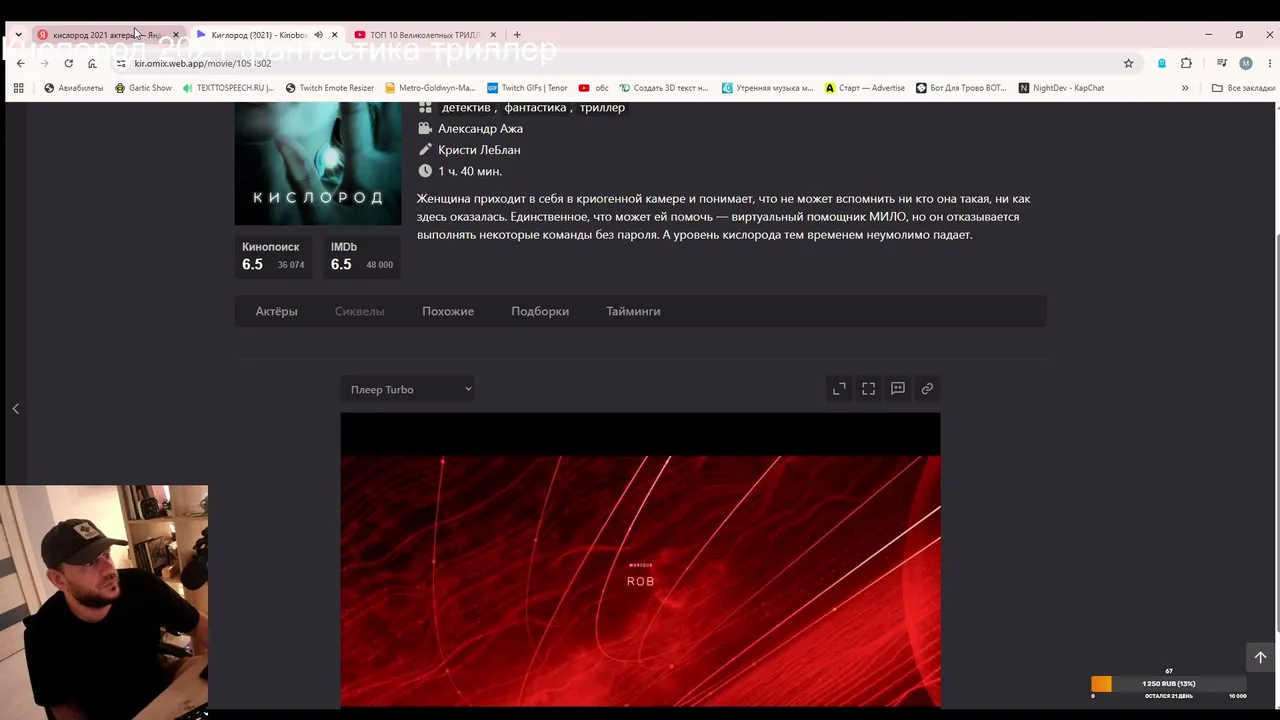Open the триллер genre link

click(602, 108)
